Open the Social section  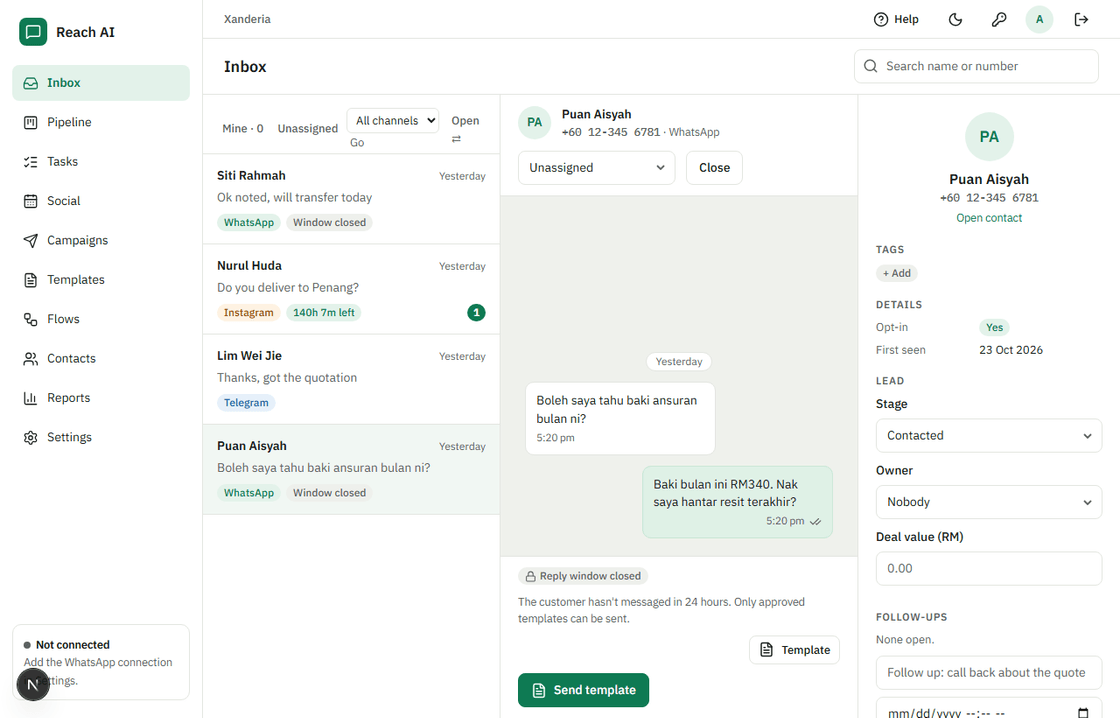(101, 201)
